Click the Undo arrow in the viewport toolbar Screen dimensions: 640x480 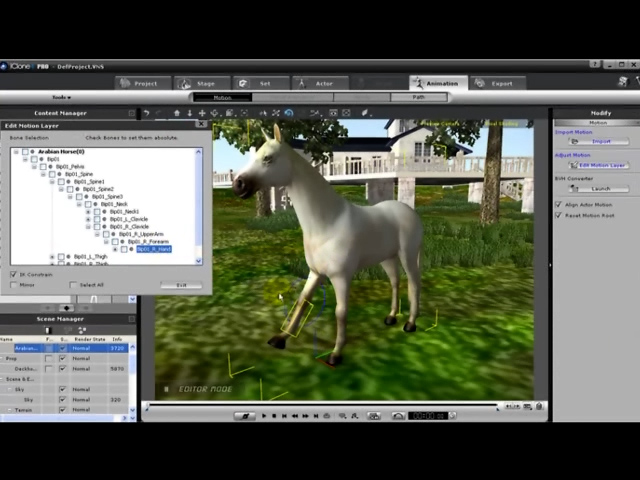pos(146,113)
